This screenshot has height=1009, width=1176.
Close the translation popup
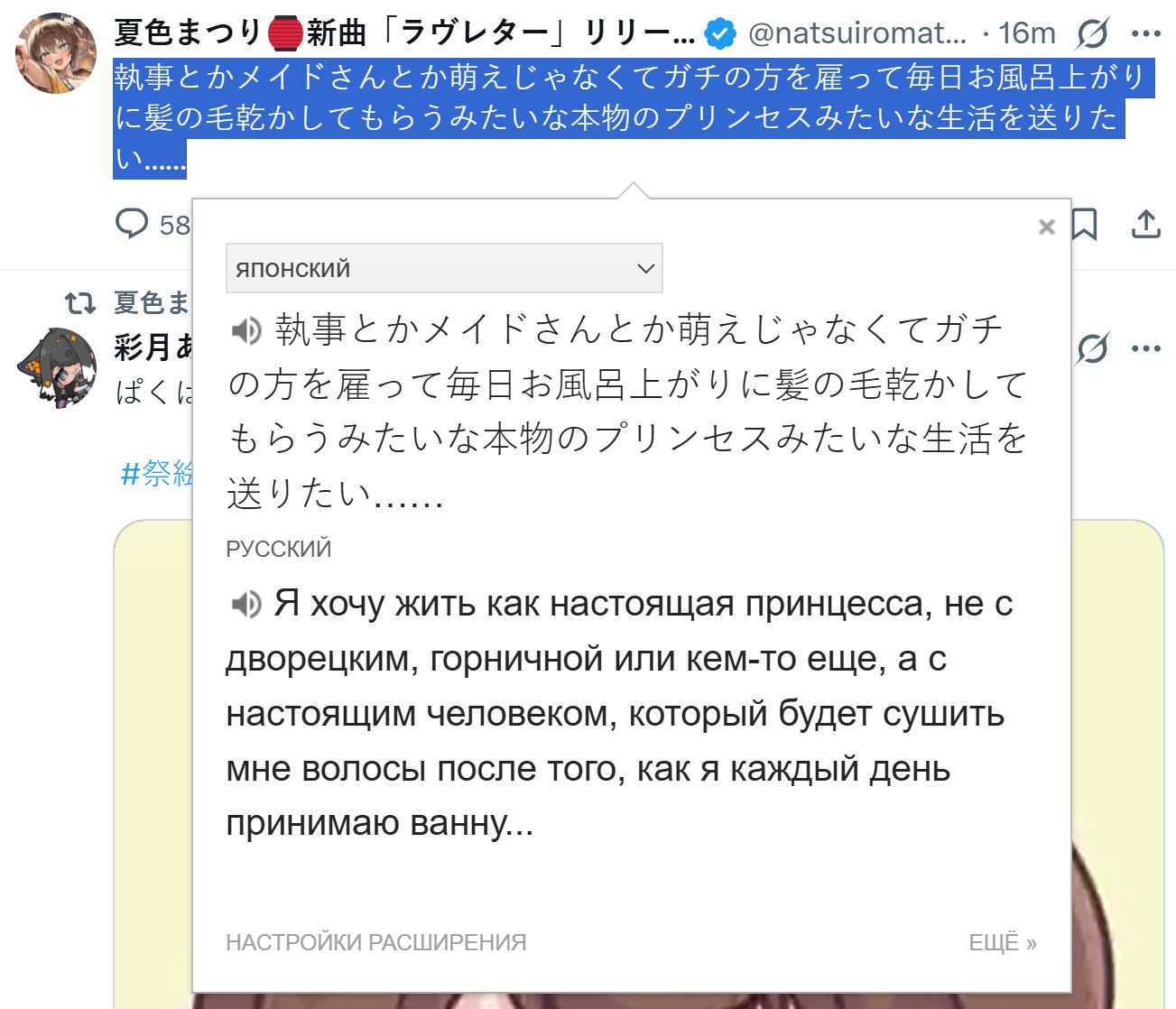[1046, 227]
